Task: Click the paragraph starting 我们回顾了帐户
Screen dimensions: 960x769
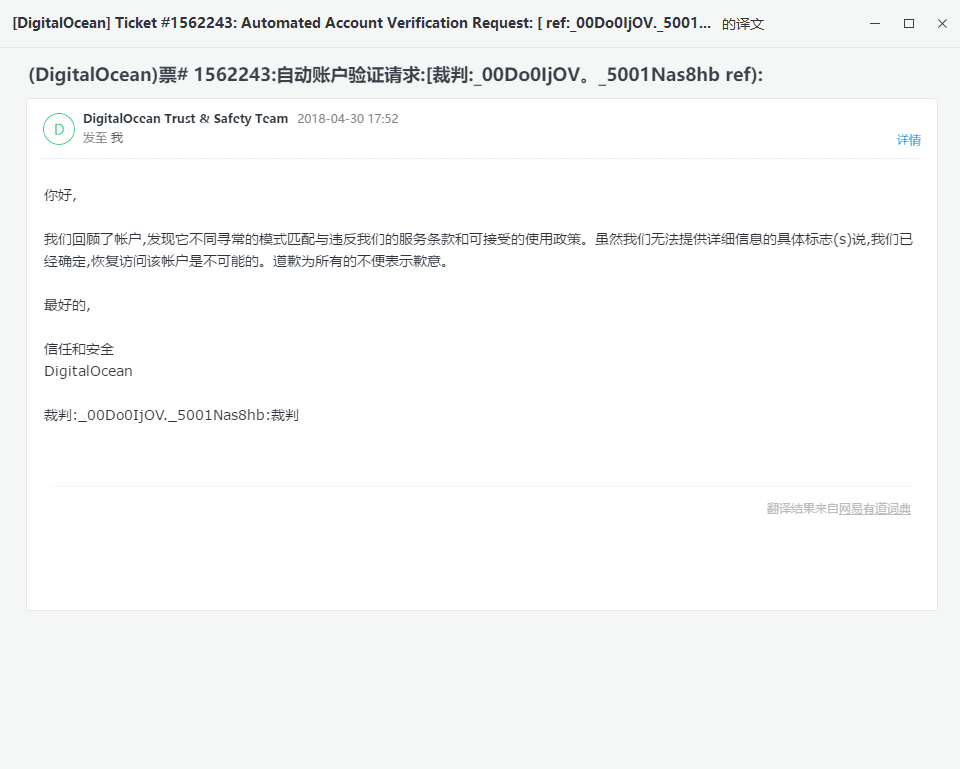Action: [478, 250]
